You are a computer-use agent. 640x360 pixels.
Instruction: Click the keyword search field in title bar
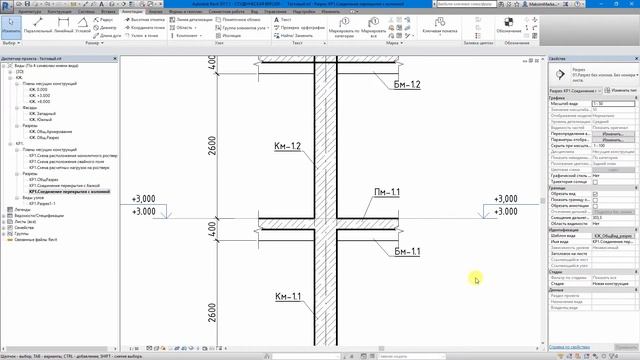[466, 4]
